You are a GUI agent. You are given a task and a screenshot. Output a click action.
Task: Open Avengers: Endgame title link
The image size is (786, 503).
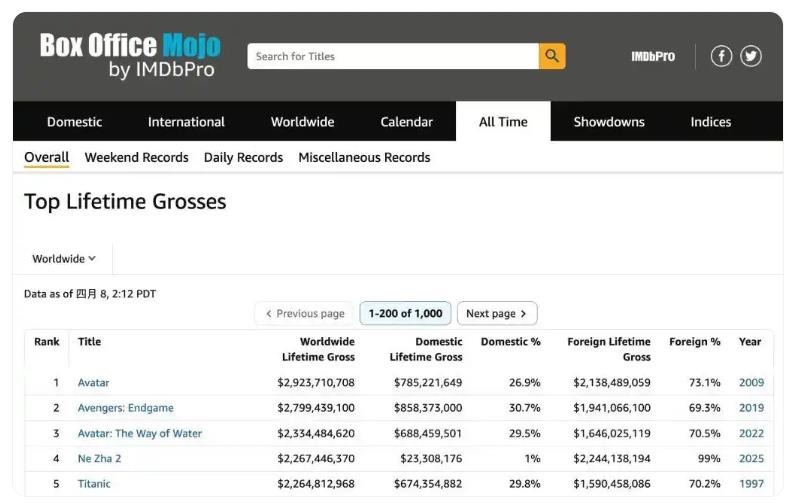pos(126,408)
